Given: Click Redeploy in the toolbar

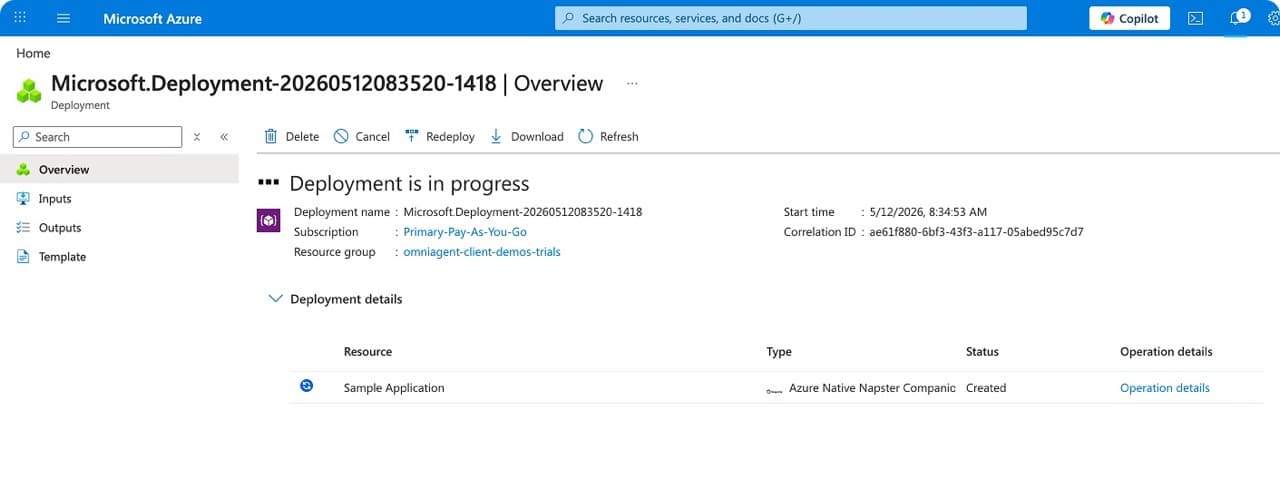Looking at the screenshot, I should tap(440, 137).
